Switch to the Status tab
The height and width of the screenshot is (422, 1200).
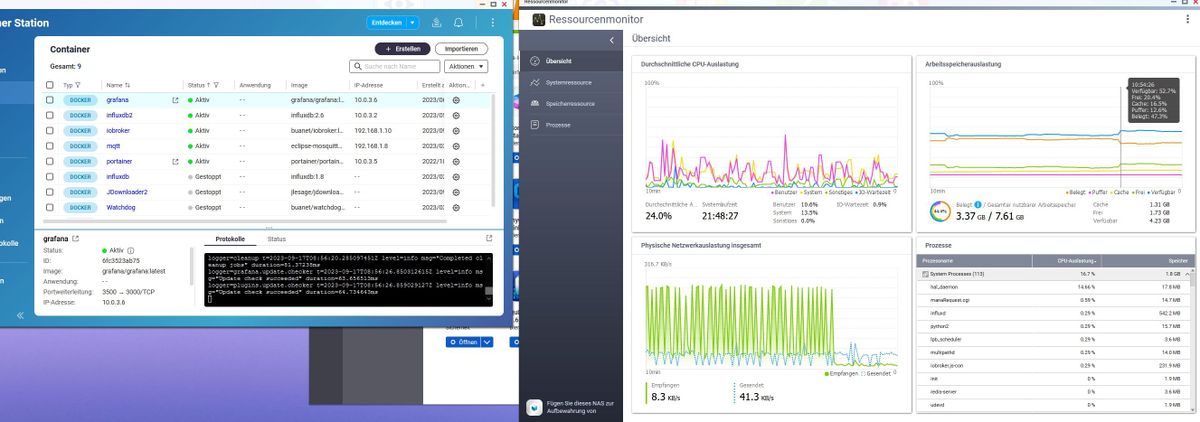click(276, 239)
